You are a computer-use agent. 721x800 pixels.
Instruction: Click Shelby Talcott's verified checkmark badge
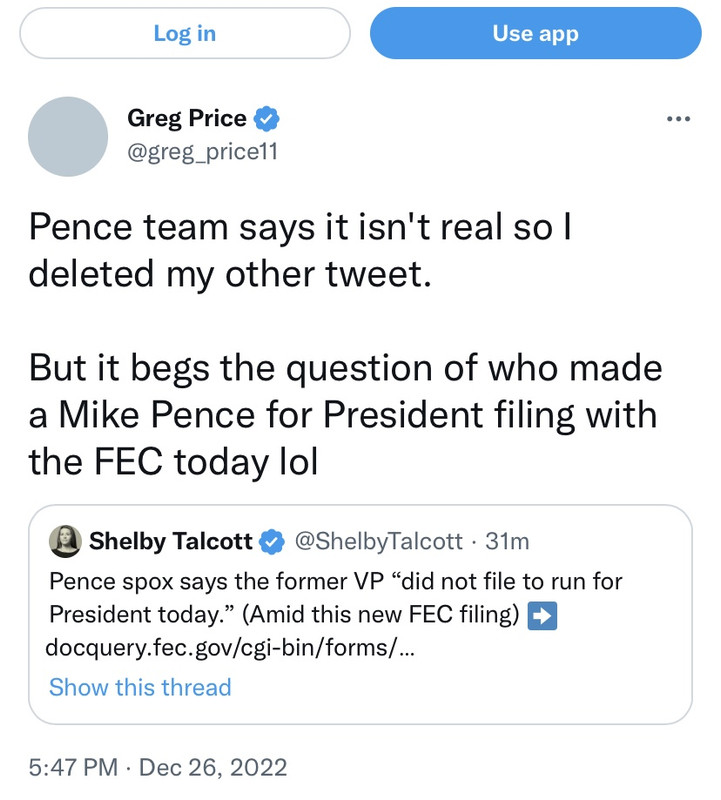tap(271, 542)
